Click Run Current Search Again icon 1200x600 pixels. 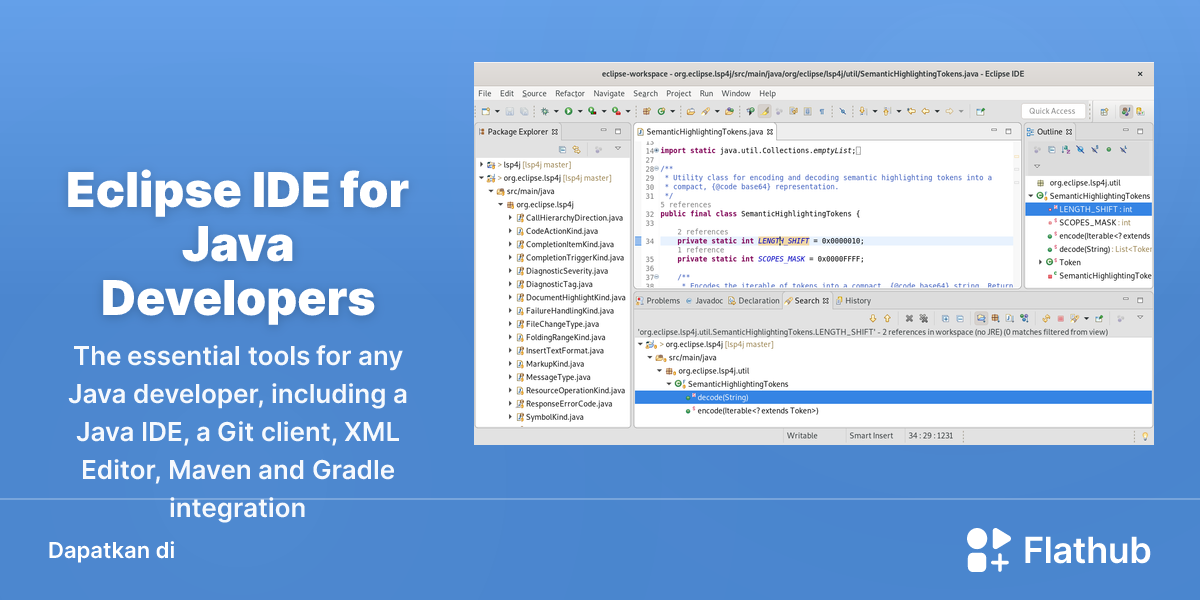tap(1046, 319)
